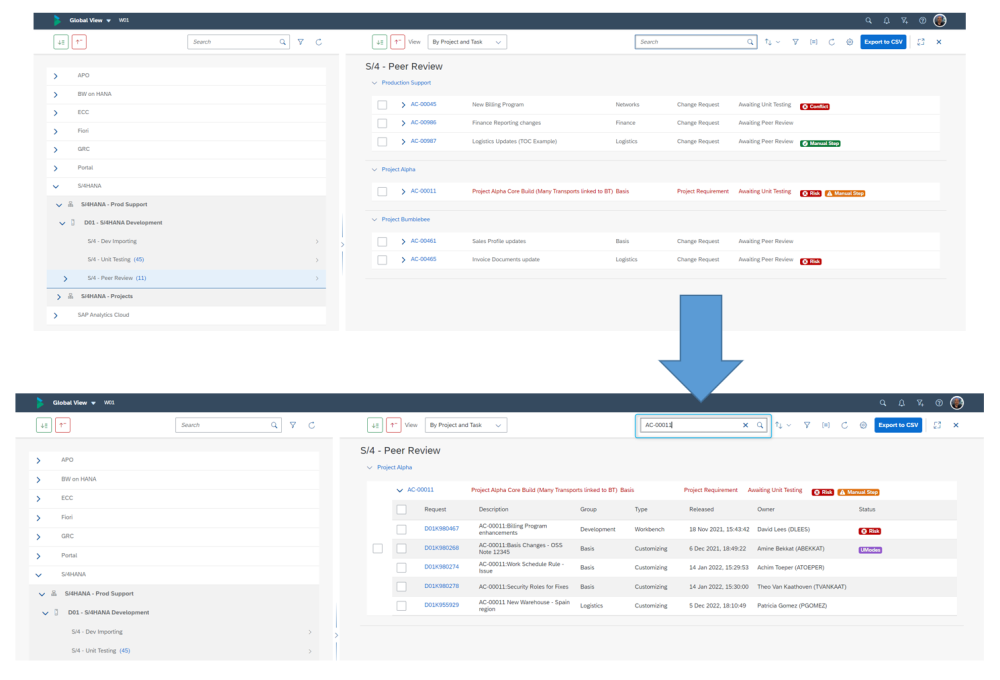This screenshot has width=1000, height=680.
Task: Tick the checkbox for AC-00465 Invoice Documents update
Action: pos(382,260)
